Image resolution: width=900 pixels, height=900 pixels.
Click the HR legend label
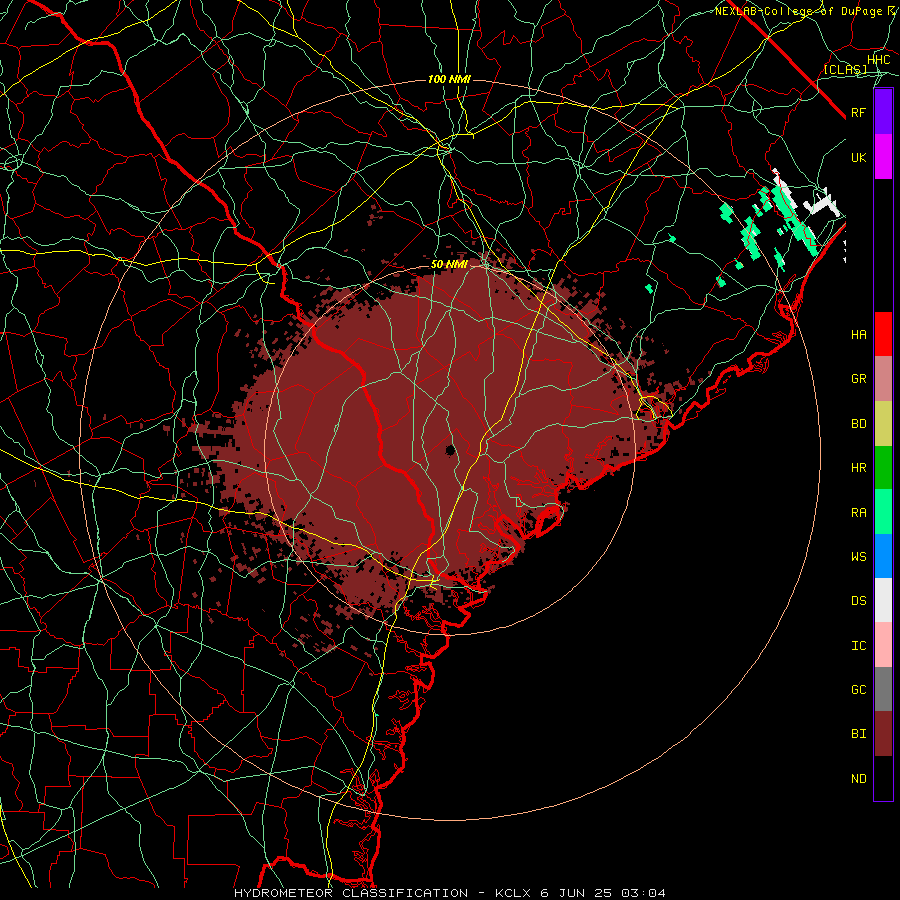(858, 468)
